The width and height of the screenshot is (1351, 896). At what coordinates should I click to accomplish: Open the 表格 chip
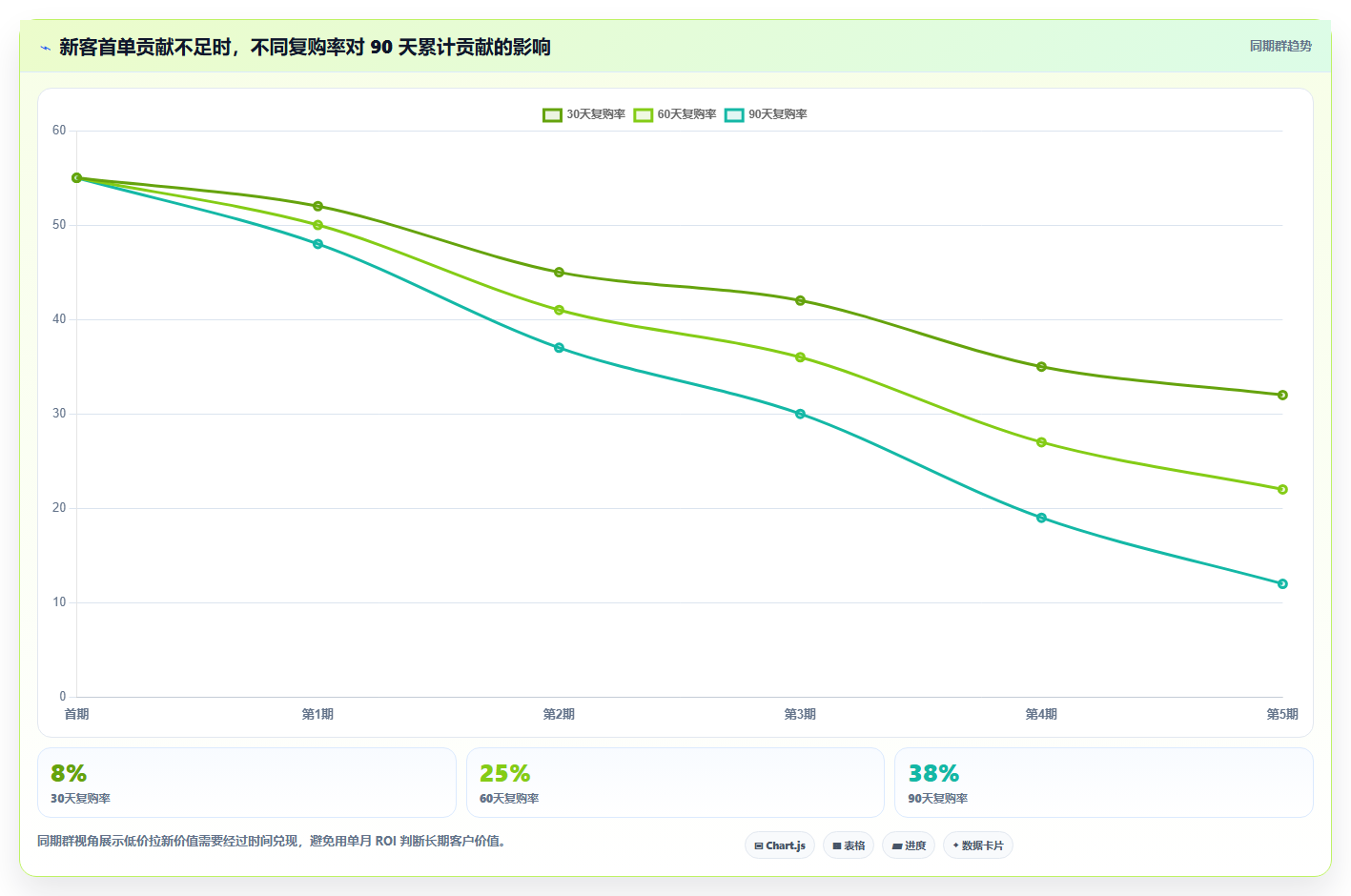pyautogui.click(x=849, y=845)
